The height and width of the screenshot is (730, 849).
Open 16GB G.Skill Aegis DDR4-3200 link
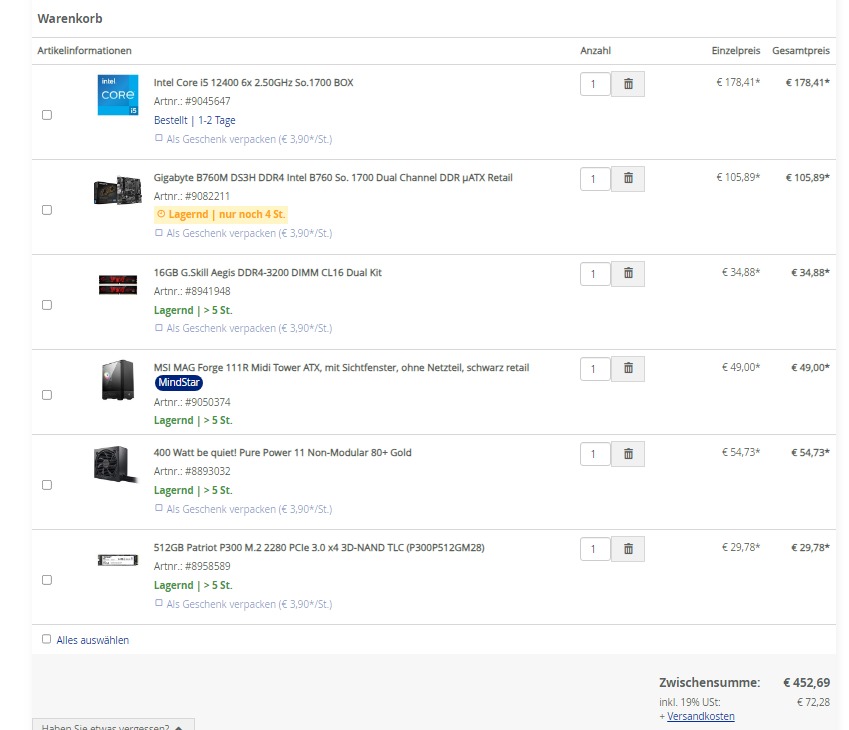(267, 272)
